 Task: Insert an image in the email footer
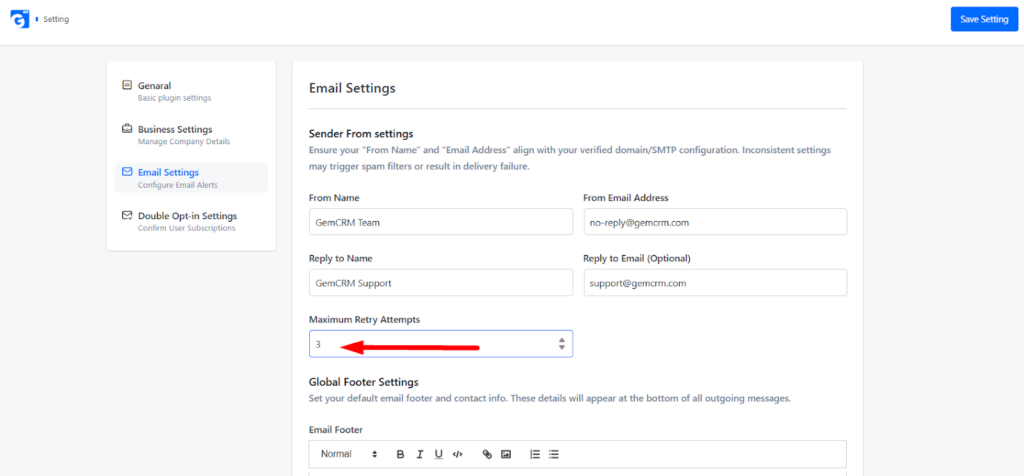click(x=505, y=454)
